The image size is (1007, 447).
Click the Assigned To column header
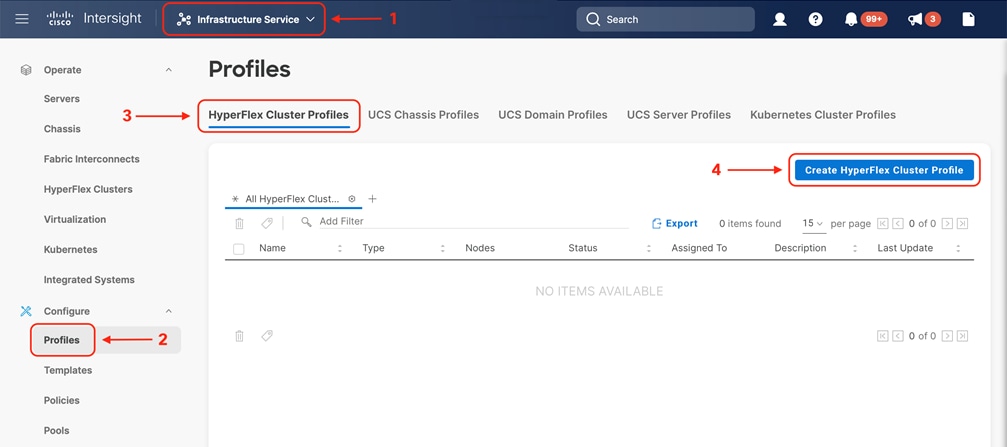699,248
